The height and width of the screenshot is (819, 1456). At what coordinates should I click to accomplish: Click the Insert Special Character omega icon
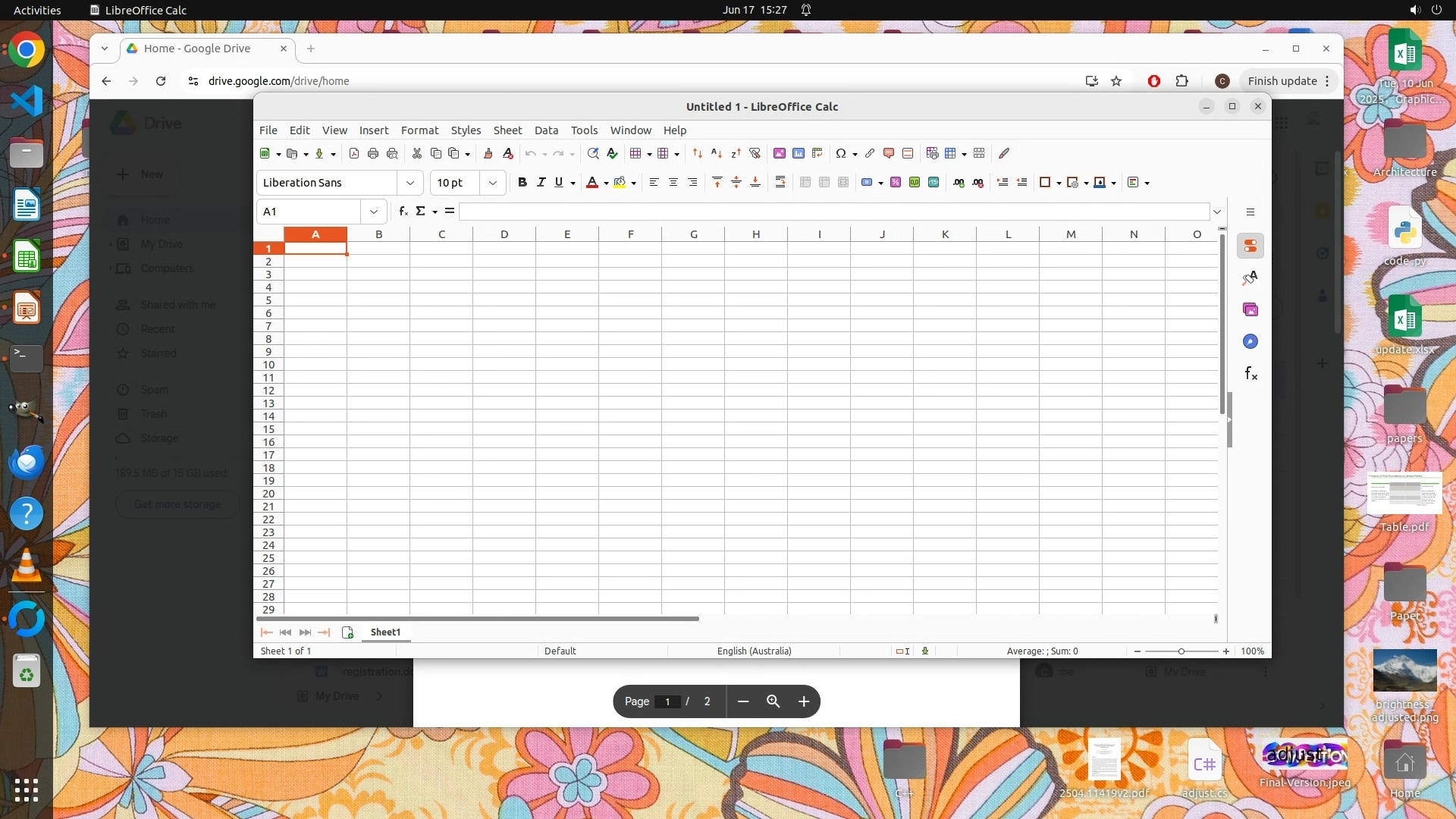tap(840, 154)
